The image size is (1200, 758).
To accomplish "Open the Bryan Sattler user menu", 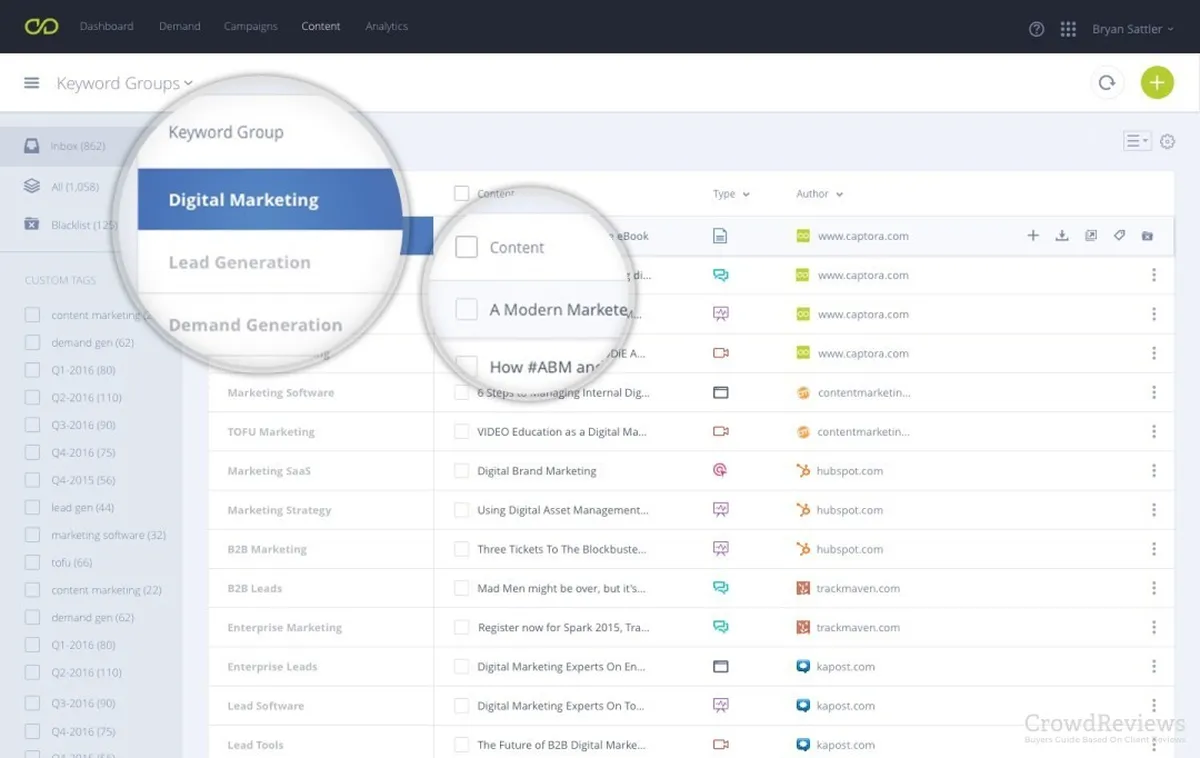I will pyautogui.click(x=1132, y=29).
